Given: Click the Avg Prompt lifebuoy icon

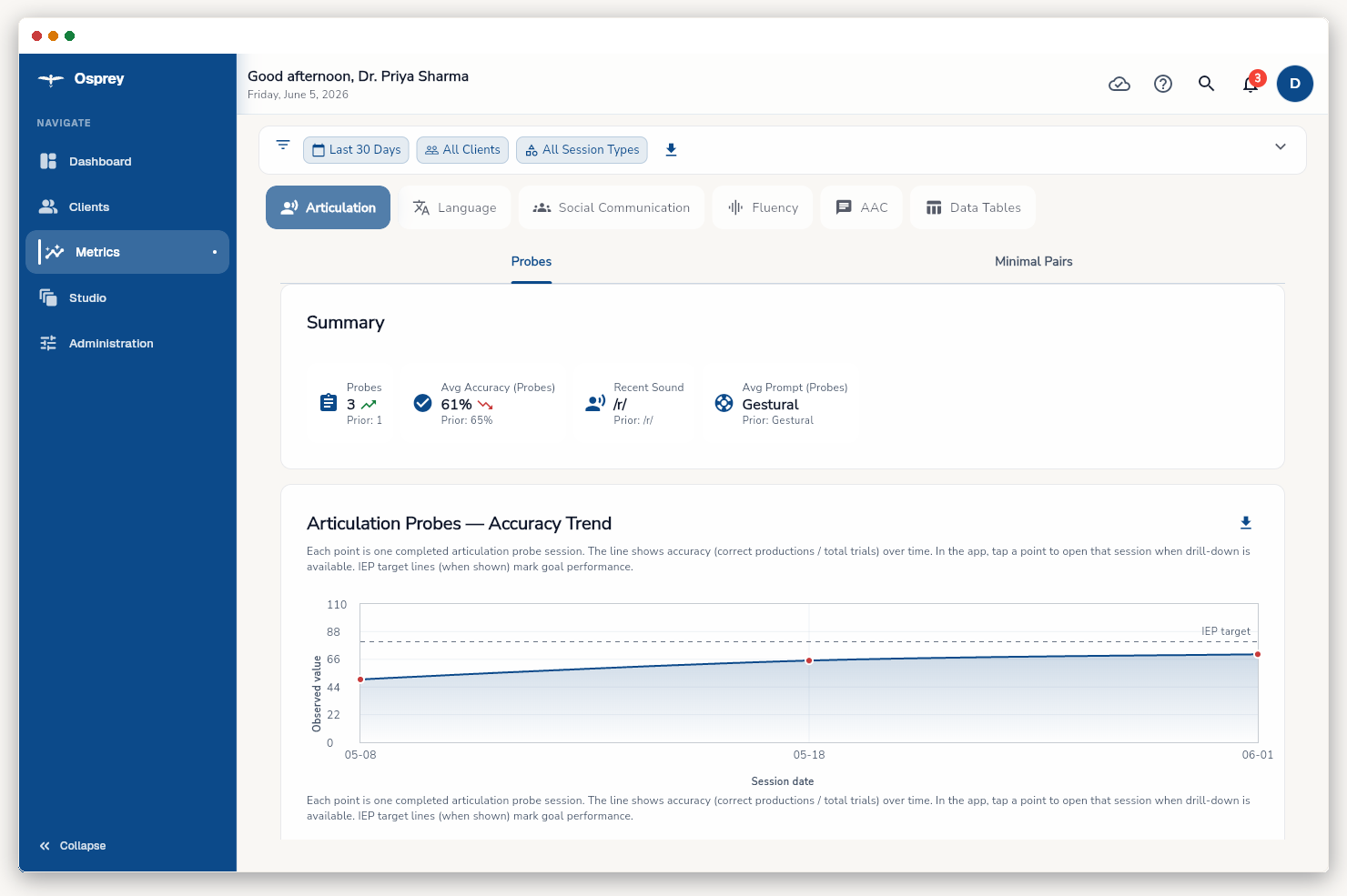Looking at the screenshot, I should [x=724, y=403].
